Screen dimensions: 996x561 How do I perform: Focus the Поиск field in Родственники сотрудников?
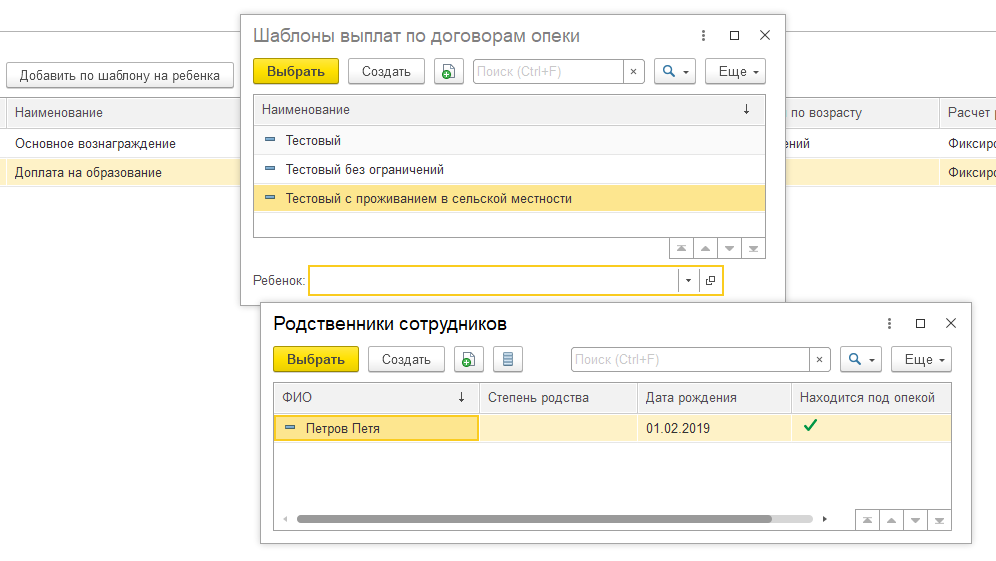[x=690, y=360]
